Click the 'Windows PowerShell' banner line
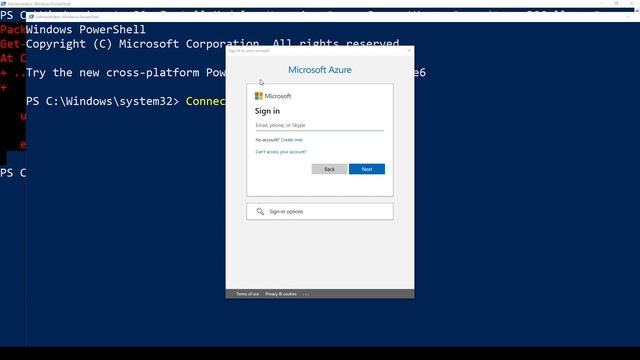The width and height of the screenshot is (640, 360). pos(86,29)
